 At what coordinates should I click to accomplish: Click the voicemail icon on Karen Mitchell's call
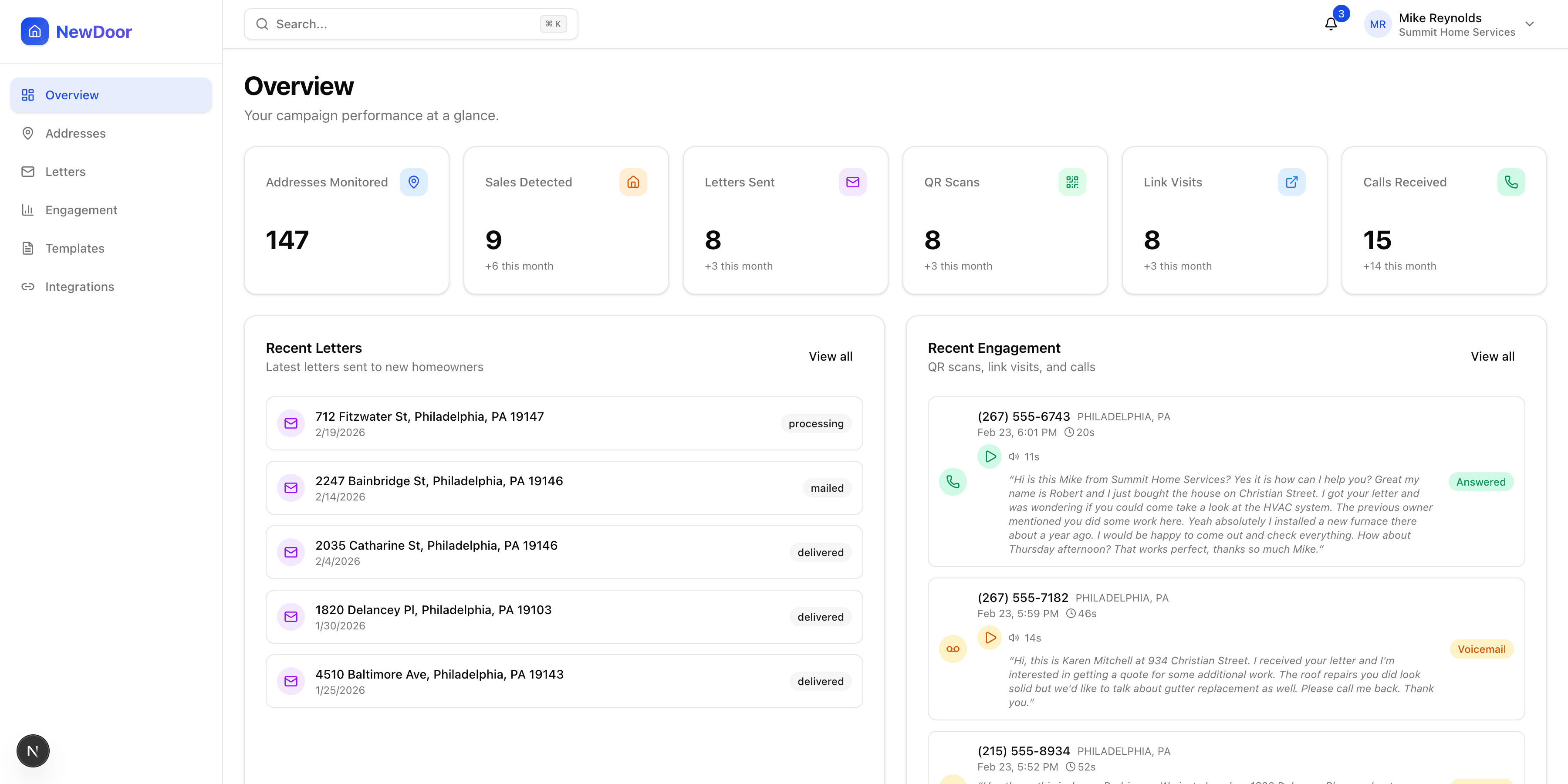(x=953, y=648)
